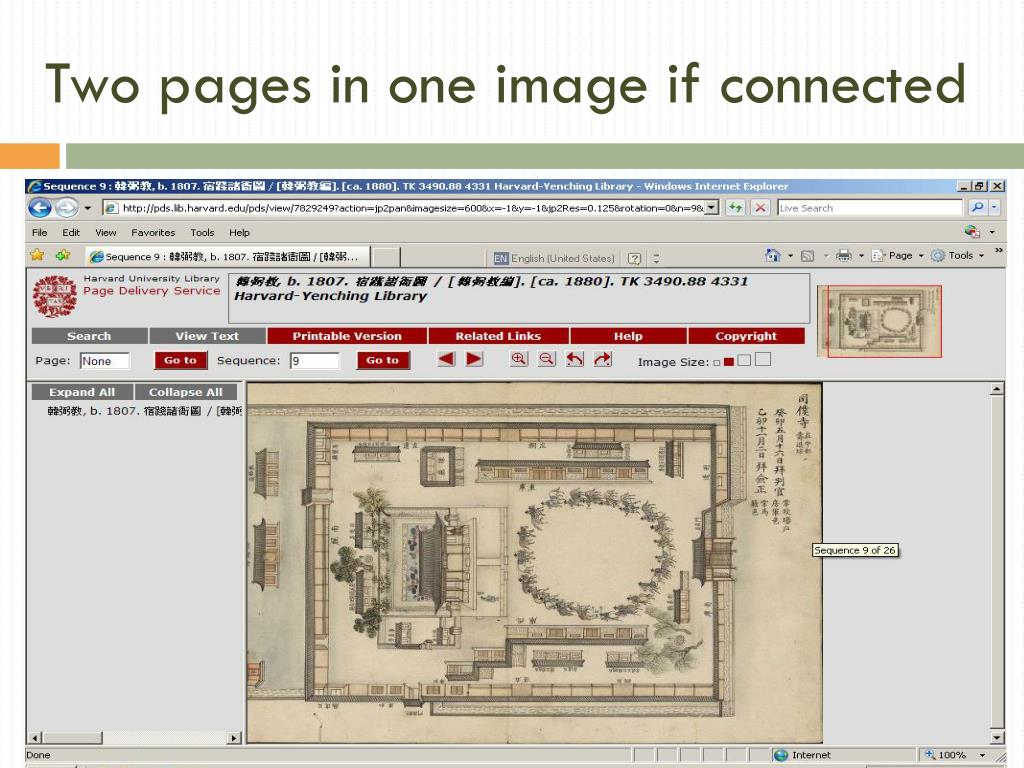Click Add to Favorites star-plus icon
Image resolution: width=1024 pixels, height=768 pixels.
coord(63,255)
